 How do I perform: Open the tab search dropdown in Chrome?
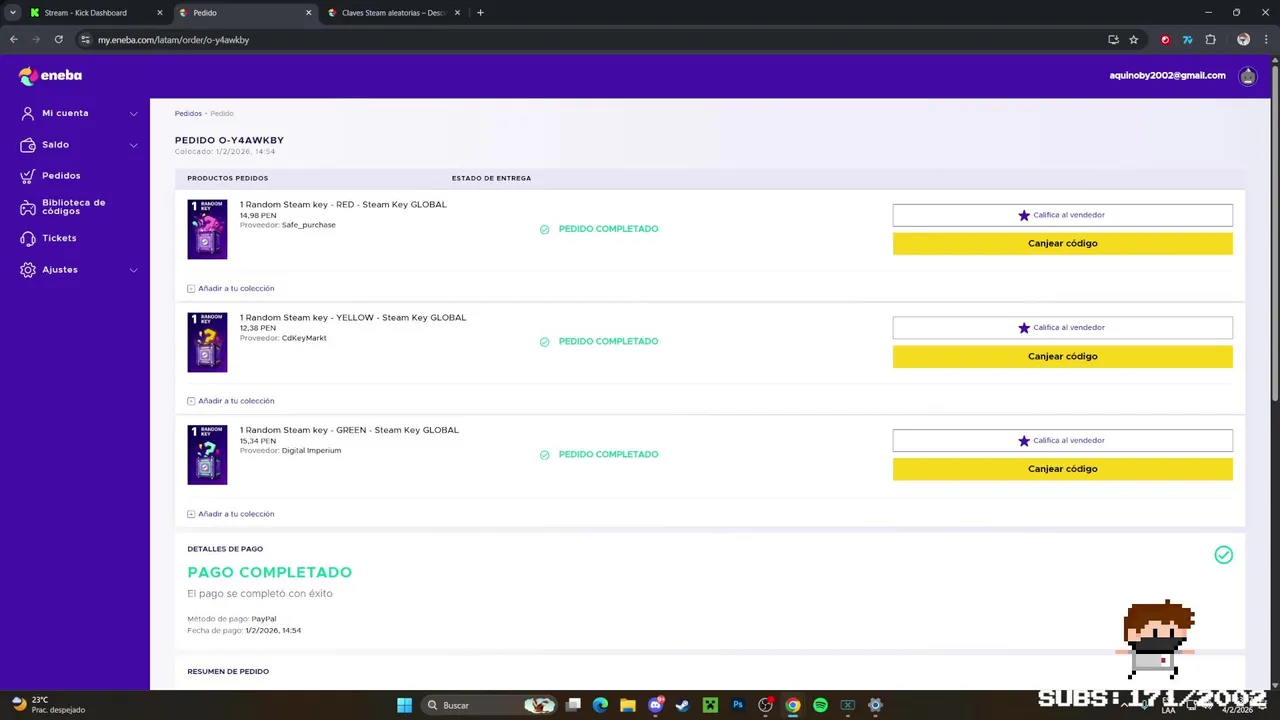tap(13, 13)
